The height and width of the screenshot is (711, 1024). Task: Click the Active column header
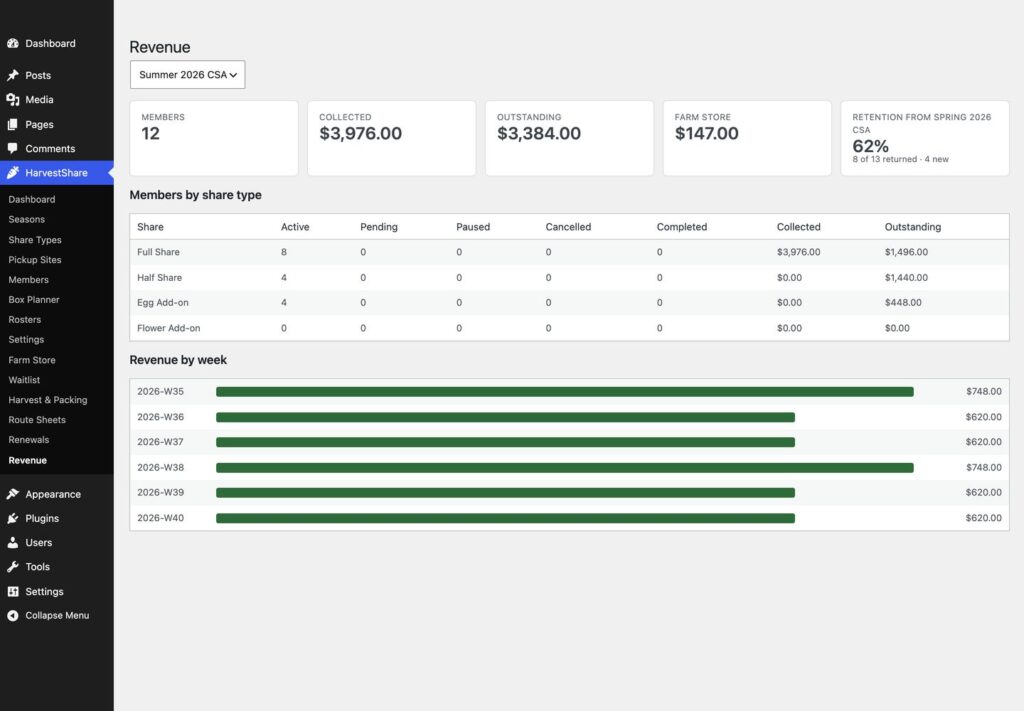[x=295, y=227]
